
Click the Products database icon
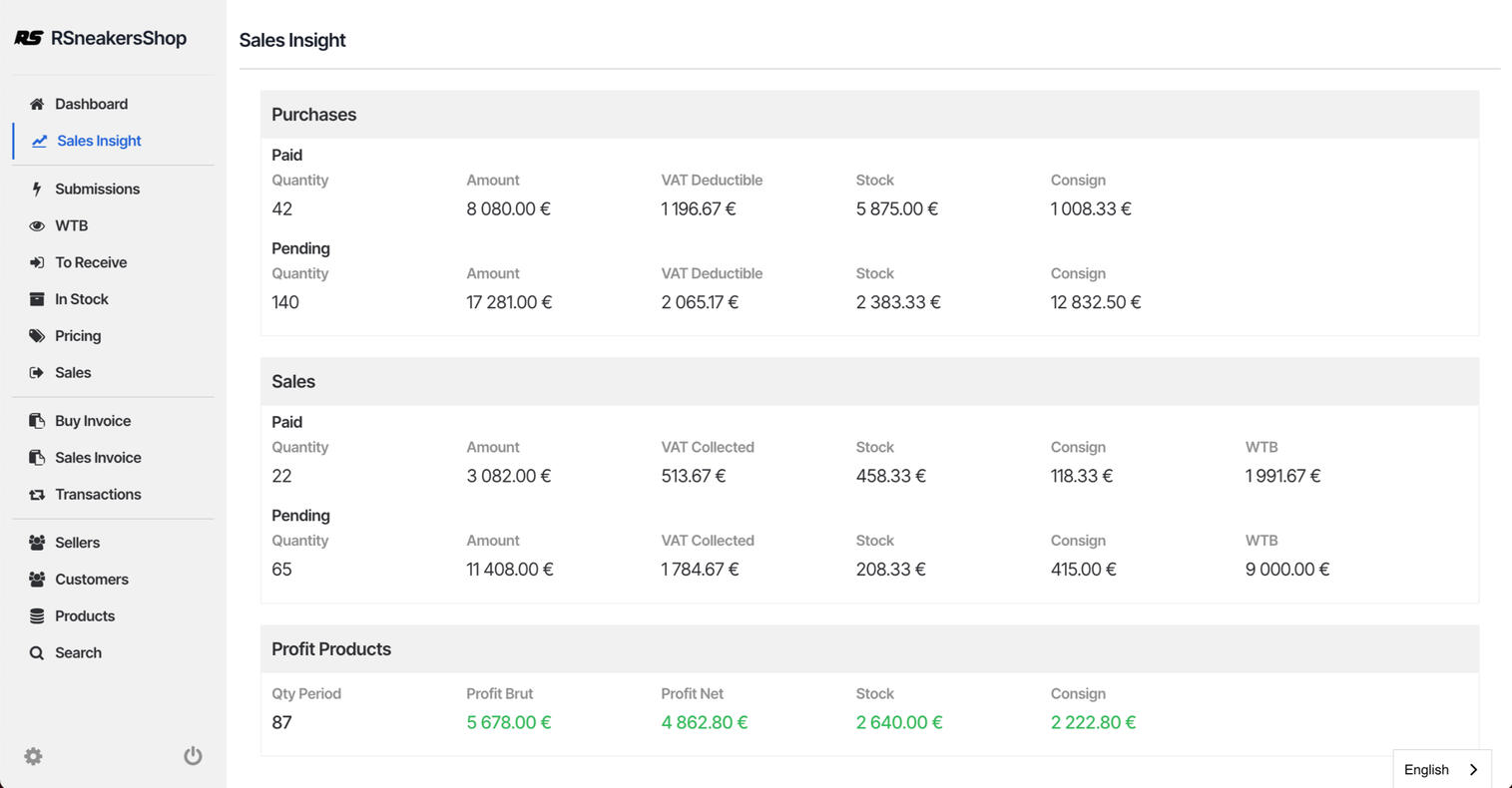37,616
